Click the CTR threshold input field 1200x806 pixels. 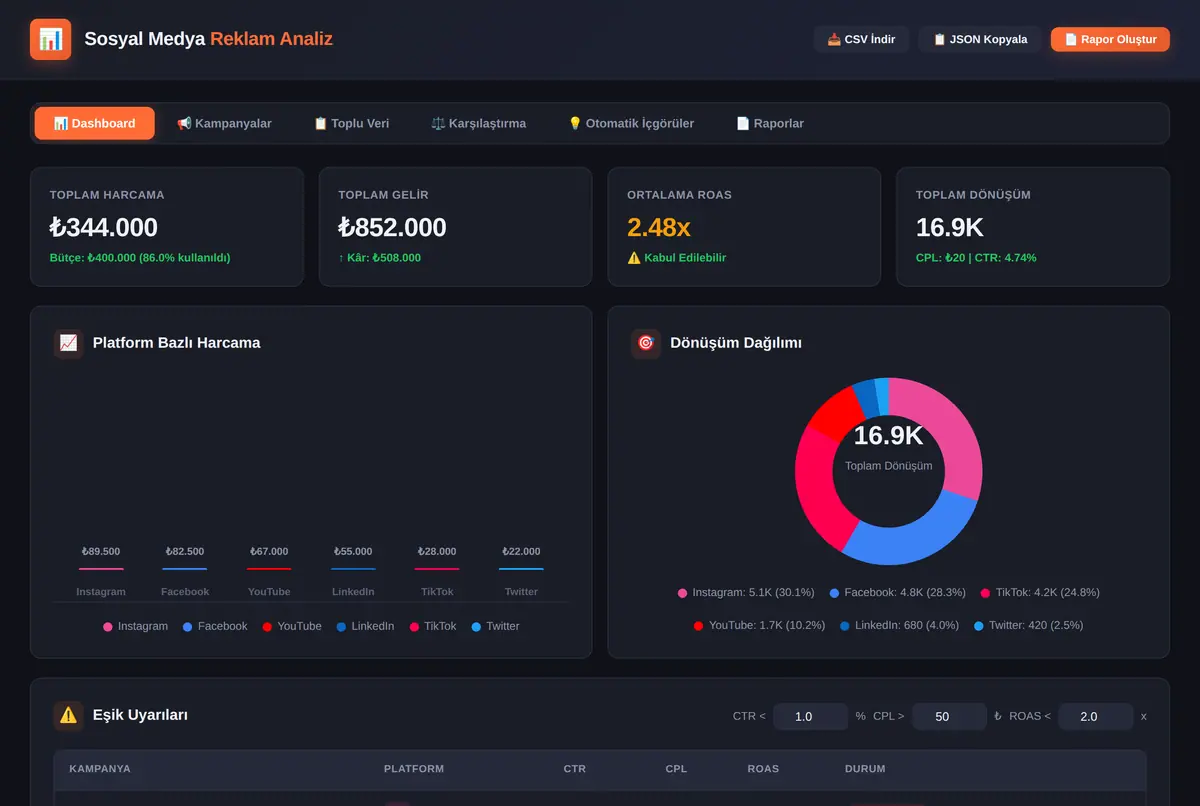pyautogui.click(x=810, y=716)
